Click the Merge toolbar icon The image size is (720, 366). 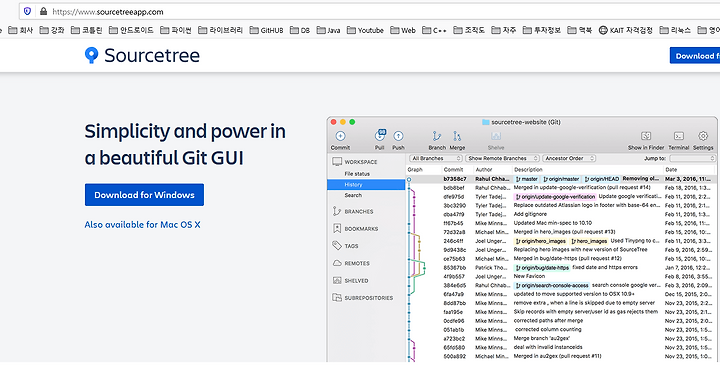click(x=457, y=136)
